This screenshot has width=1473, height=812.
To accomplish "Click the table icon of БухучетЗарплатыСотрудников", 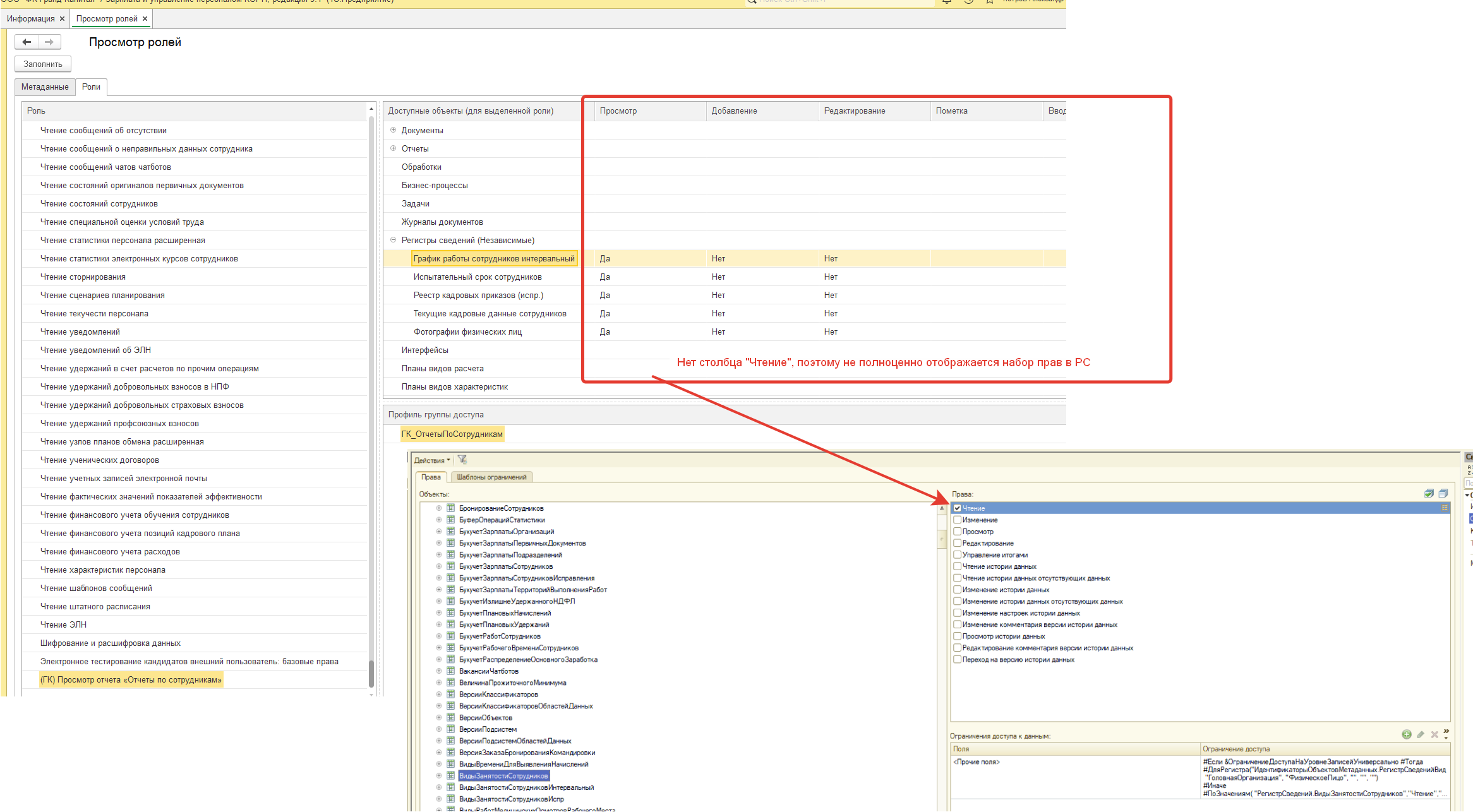I will pyautogui.click(x=451, y=566).
